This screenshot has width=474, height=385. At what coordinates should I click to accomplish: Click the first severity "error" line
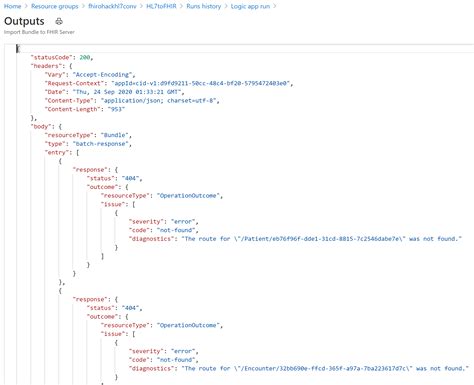tap(163, 222)
